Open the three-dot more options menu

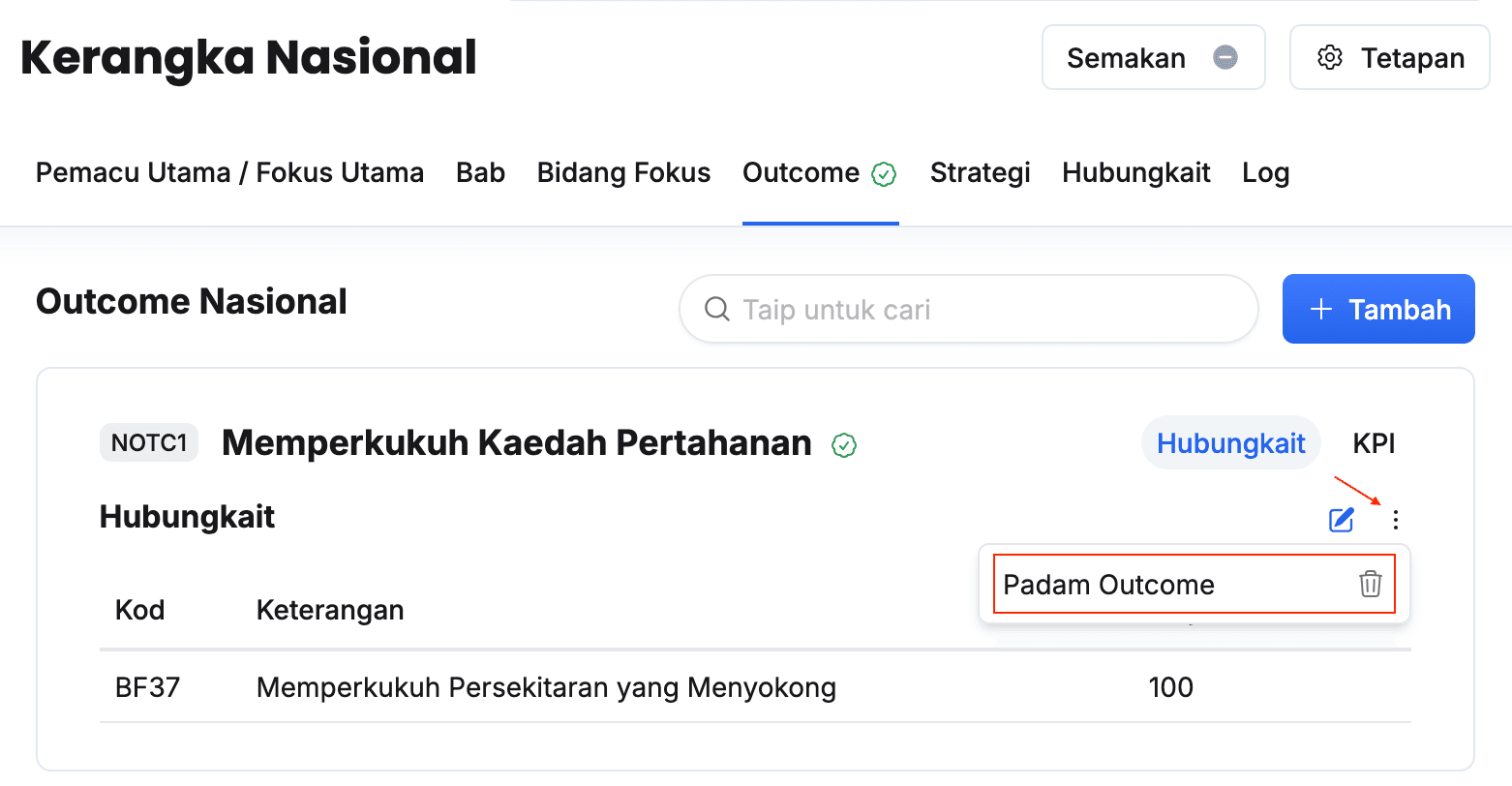[x=1395, y=520]
